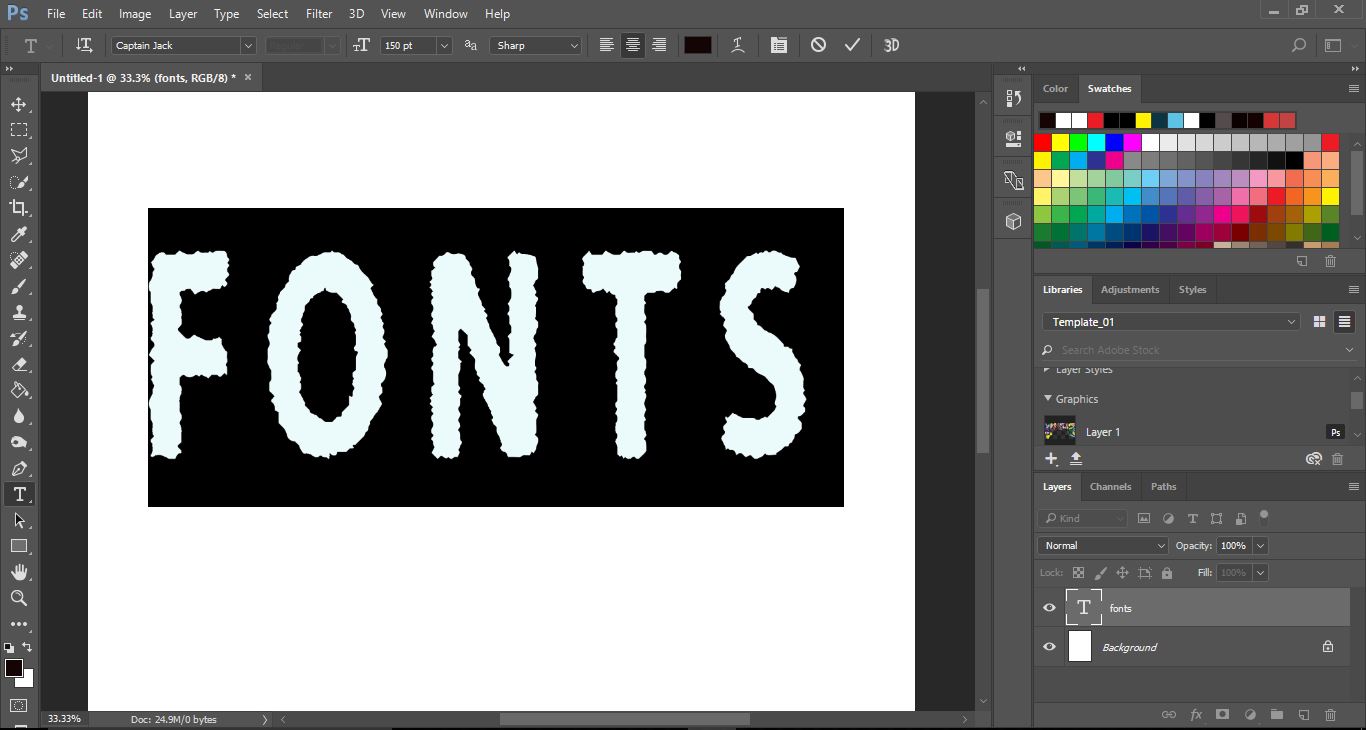Click the text color swatch in options bar

click(x=697, y=45)
